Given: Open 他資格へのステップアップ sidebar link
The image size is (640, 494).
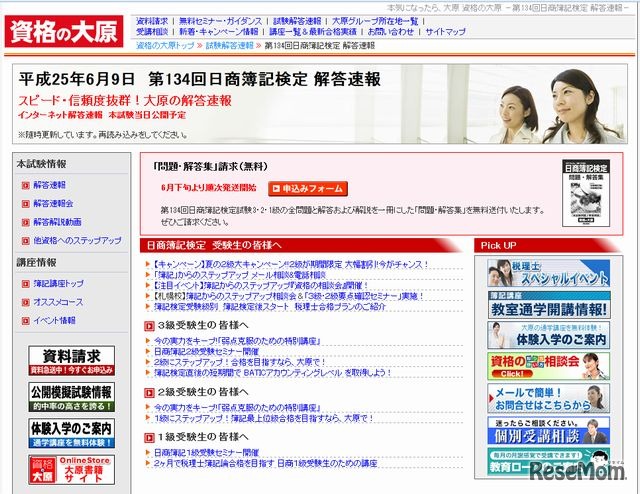Looking at the screenshot, I should pos(78,240).
